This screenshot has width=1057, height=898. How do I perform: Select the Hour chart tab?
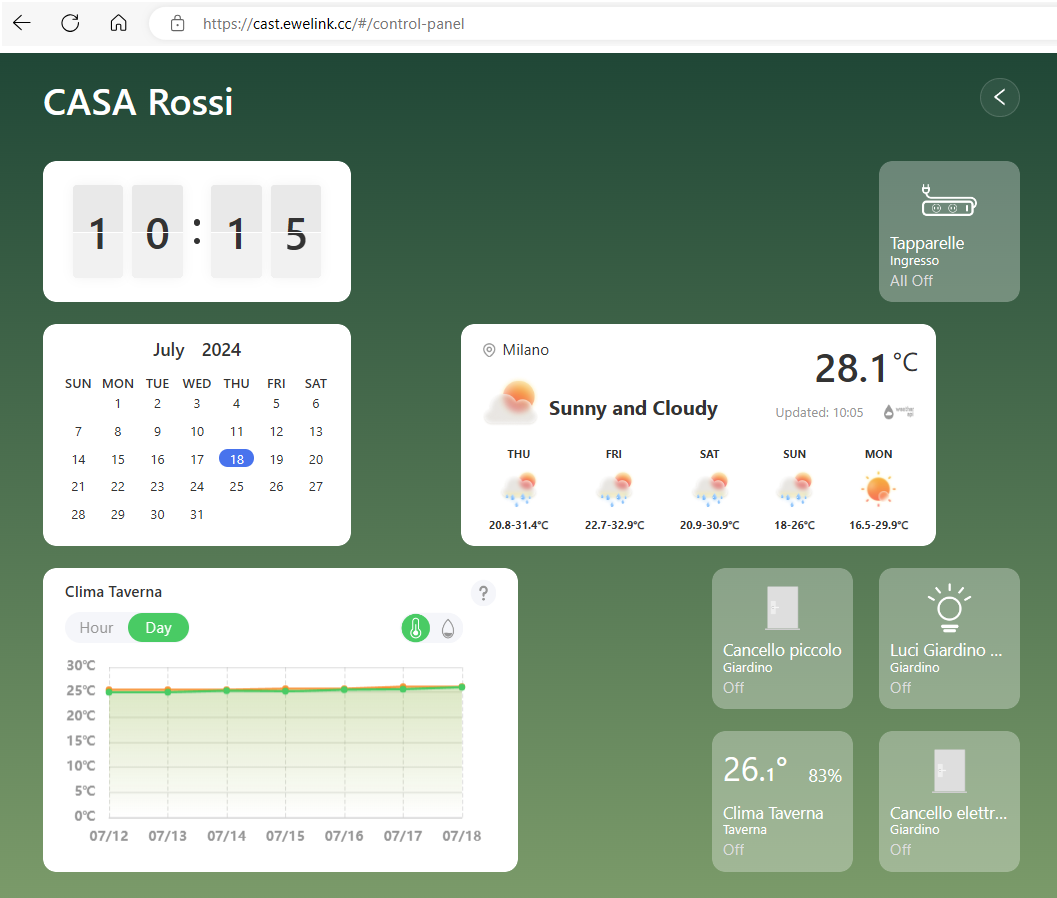tap(97, 628)
